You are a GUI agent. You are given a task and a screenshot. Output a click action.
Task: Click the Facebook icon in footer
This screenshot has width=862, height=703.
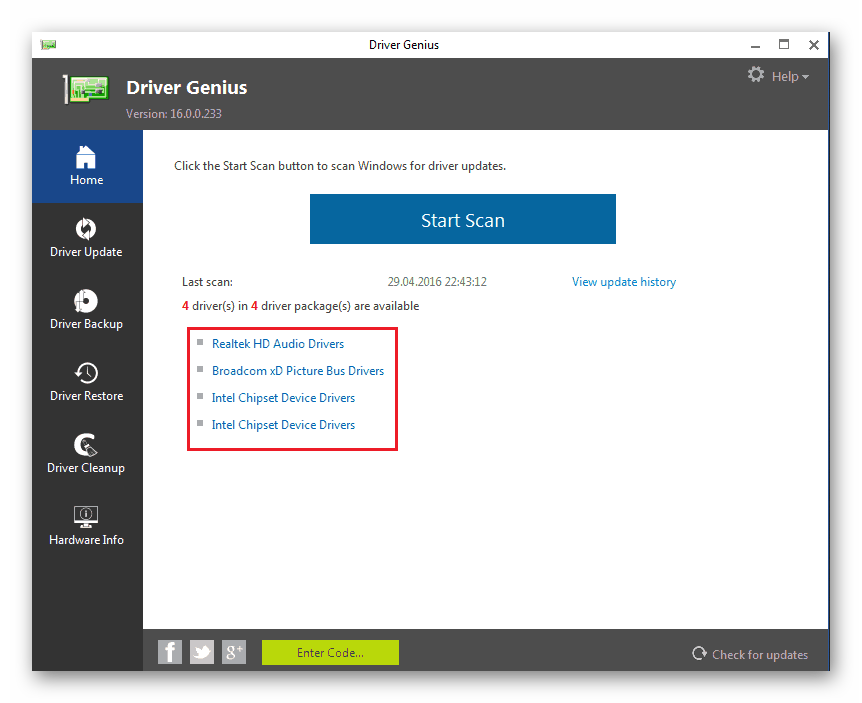170,653
